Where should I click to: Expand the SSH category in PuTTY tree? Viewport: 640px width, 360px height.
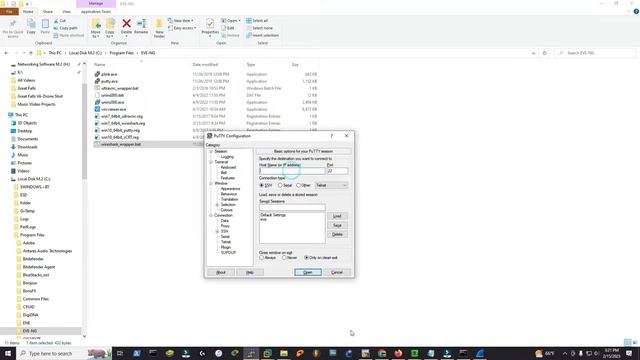point(217,231)
